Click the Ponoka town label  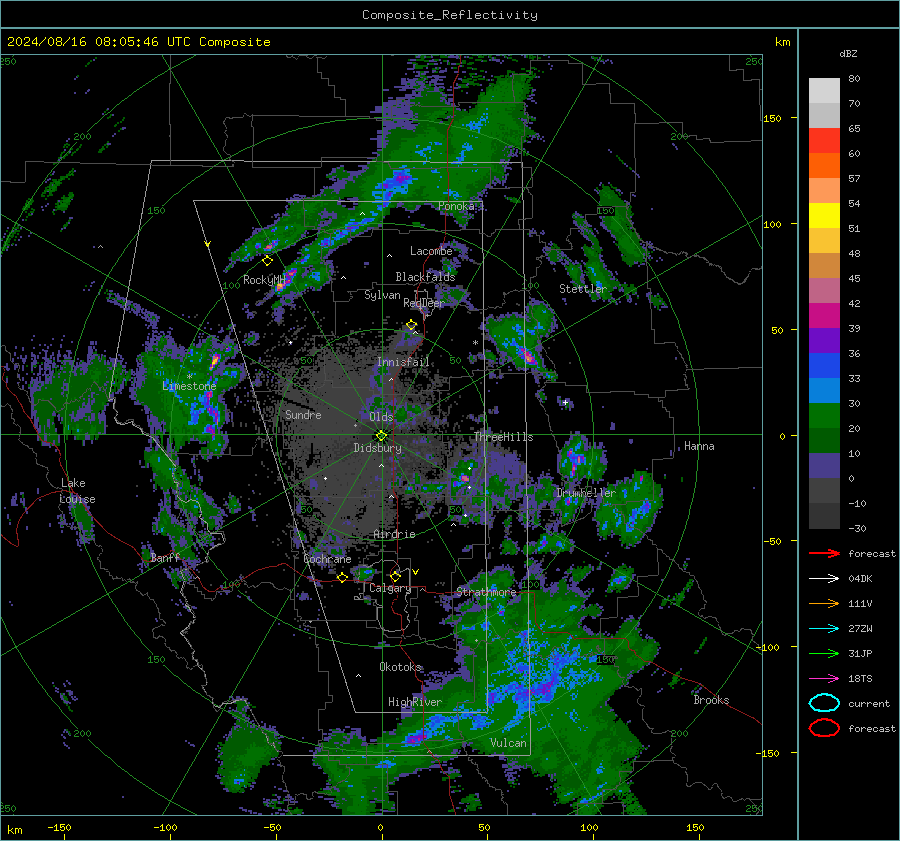[456, 206]
